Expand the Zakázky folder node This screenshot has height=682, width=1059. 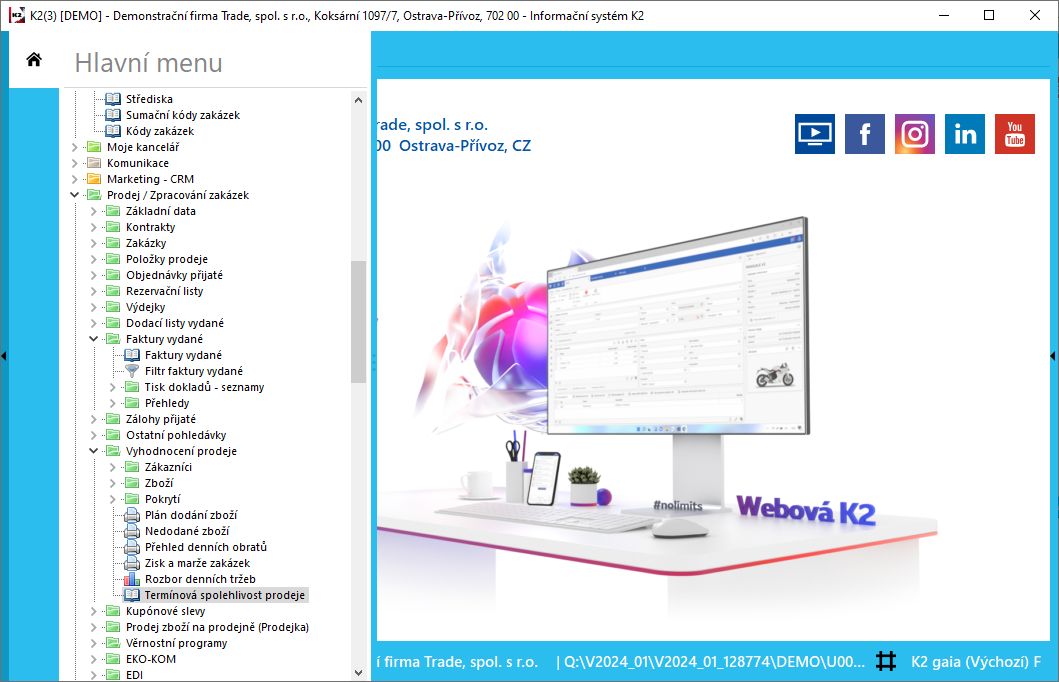coord(93,243)
